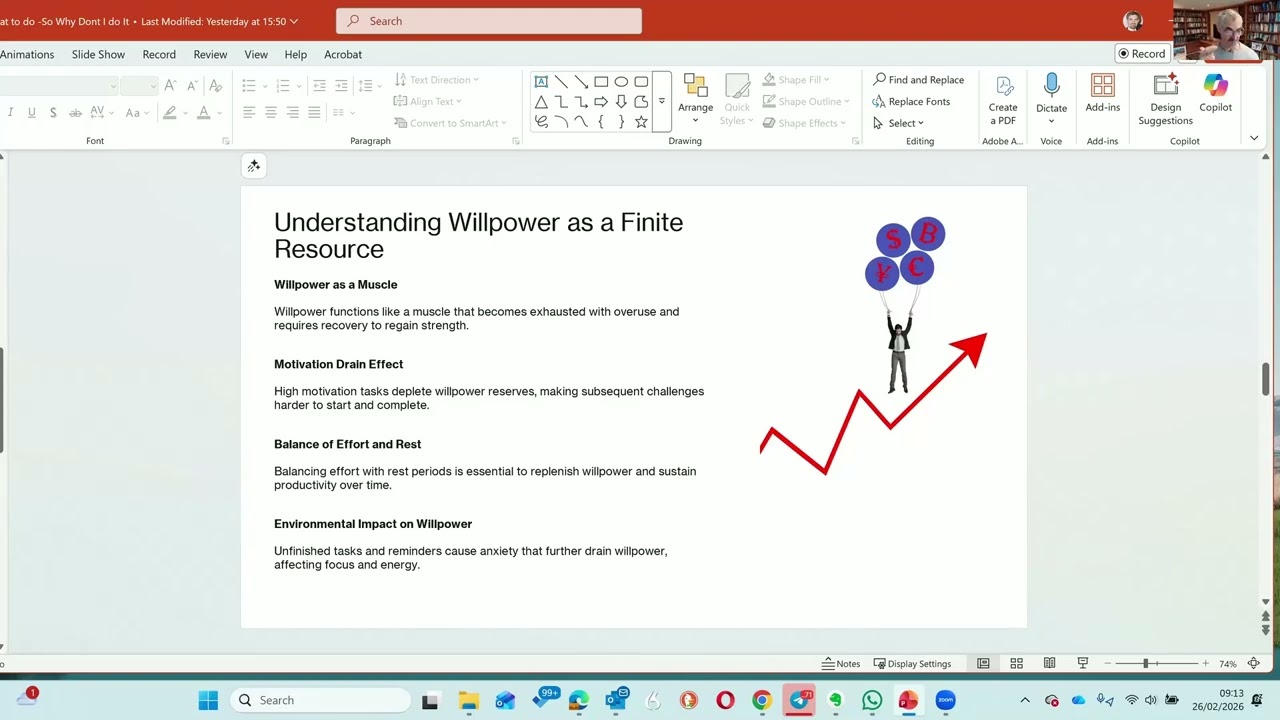
Task: Align text left
Action: (249, 113)
